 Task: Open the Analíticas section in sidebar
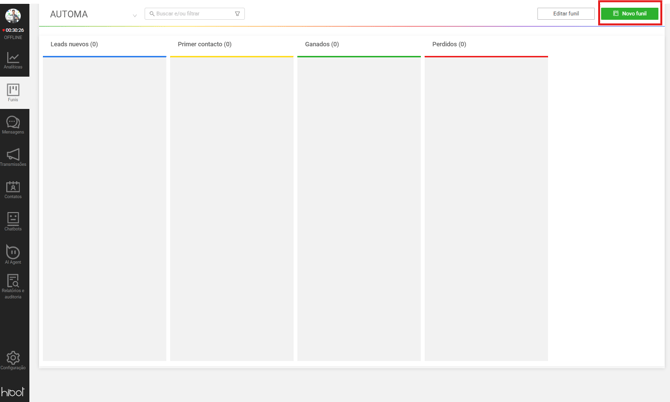pos(13,61)
